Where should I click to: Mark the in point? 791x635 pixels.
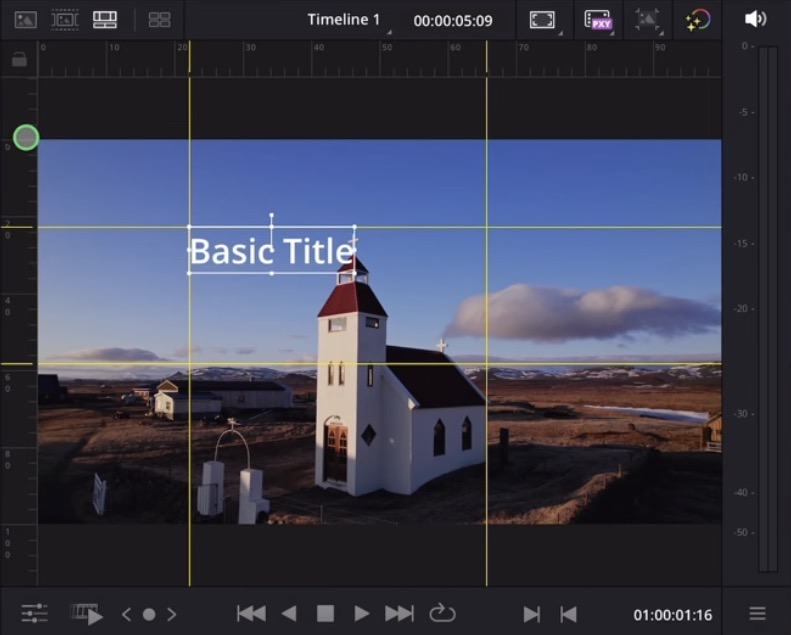pos(531,614)
